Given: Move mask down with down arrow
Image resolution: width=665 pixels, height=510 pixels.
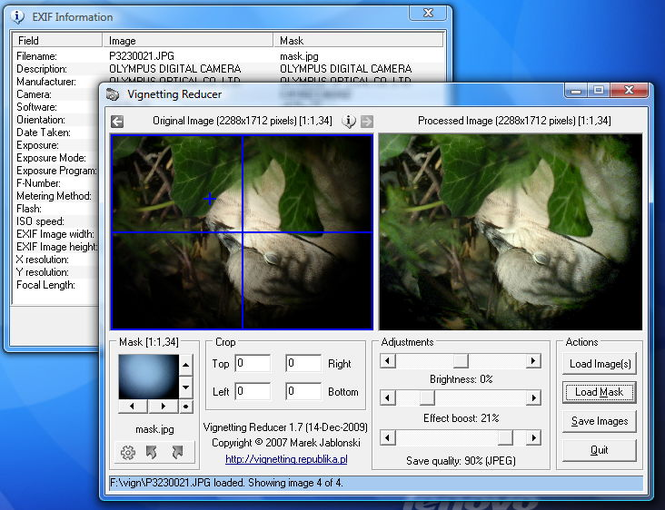Looking at the screenshot, I should 185,389.
